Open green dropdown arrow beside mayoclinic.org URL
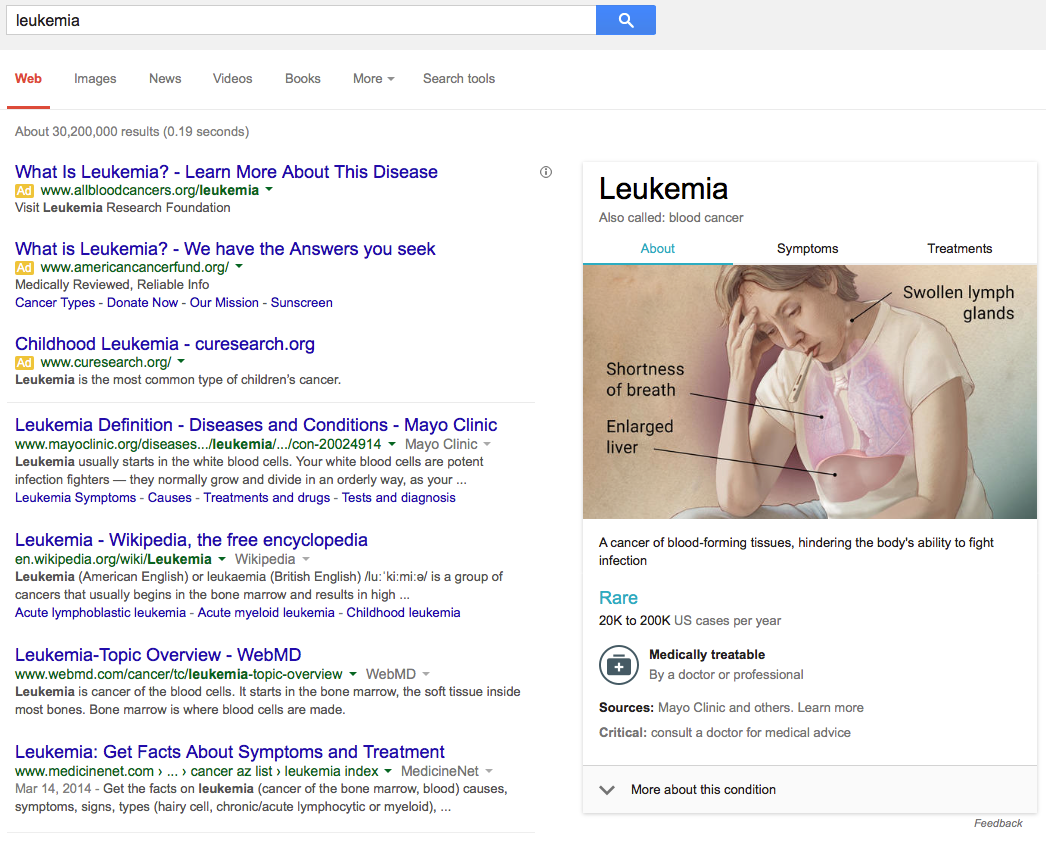This screenshot has height=841, width=1046. click(x=392, y=444)
